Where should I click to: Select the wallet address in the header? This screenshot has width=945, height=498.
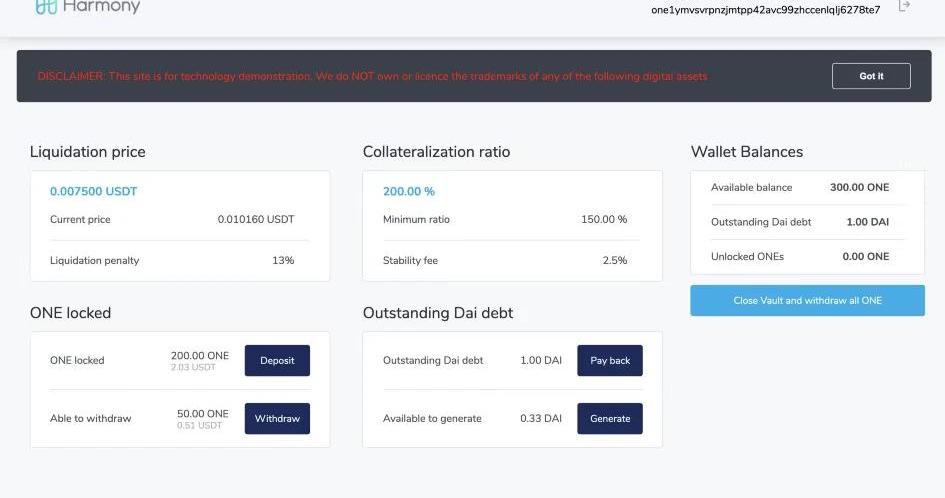[765, 10]
